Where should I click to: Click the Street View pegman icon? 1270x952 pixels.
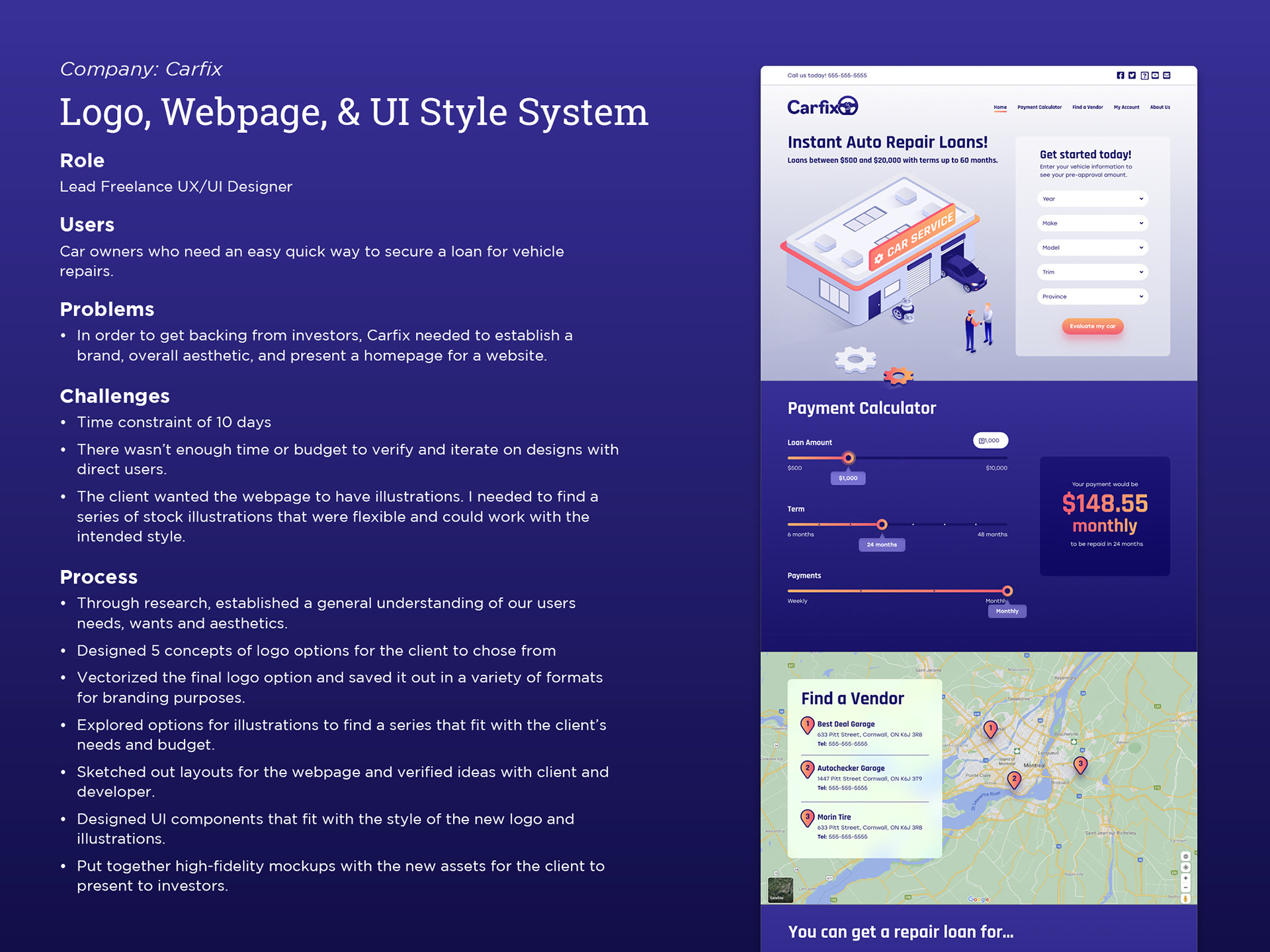point(1185,898)
